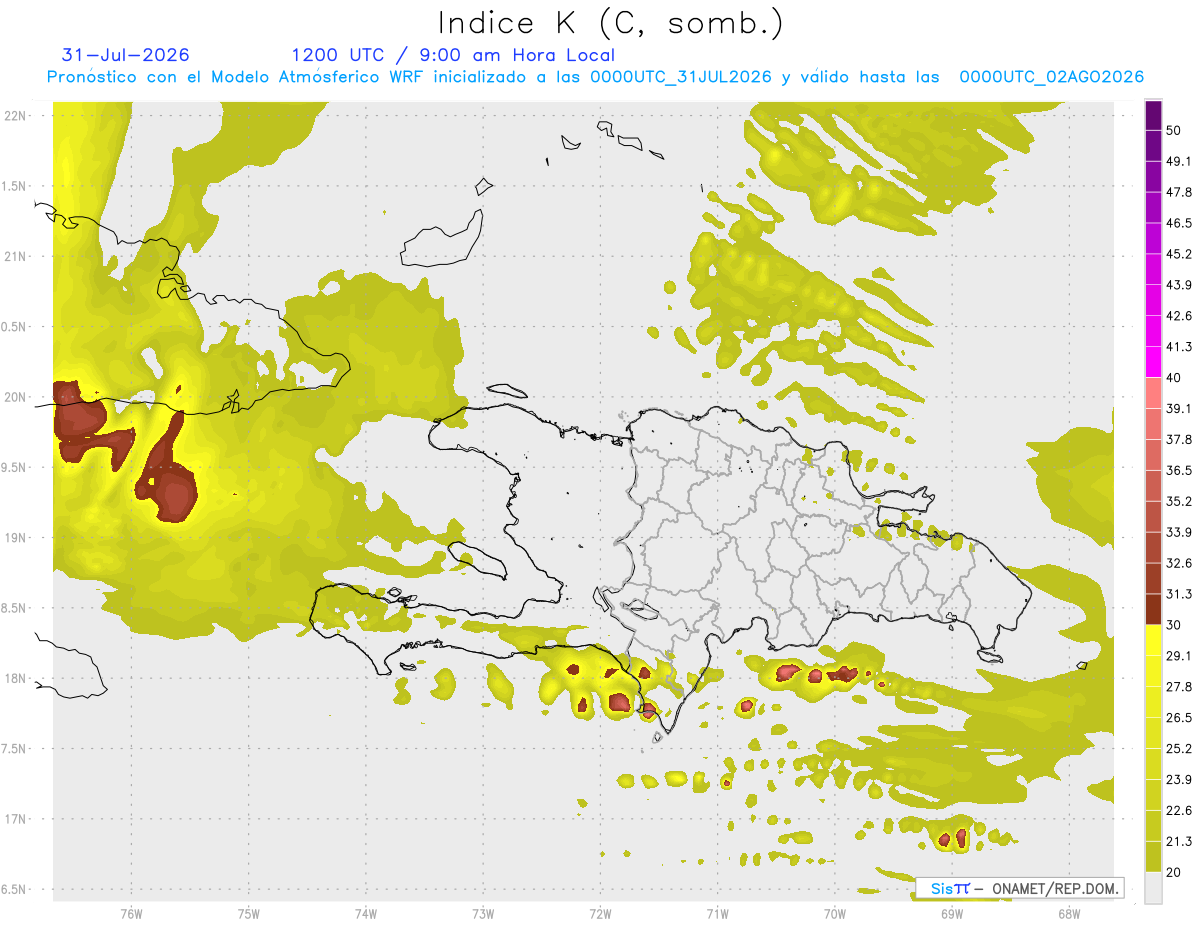Image resolution: width=1200 pixels, height=927 pixels.
Task: Click the colorbar label '22.6'
Action: [x=1179, y=810]
